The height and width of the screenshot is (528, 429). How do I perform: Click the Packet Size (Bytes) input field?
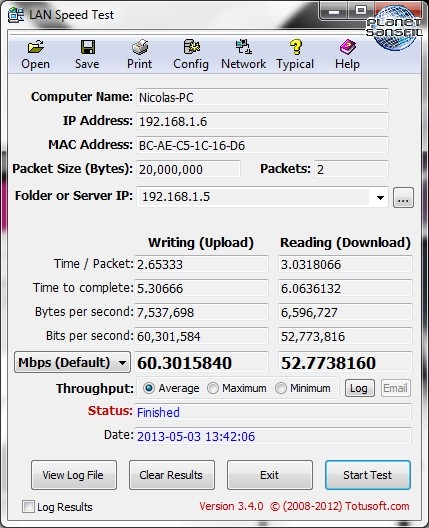click(189, 169)
